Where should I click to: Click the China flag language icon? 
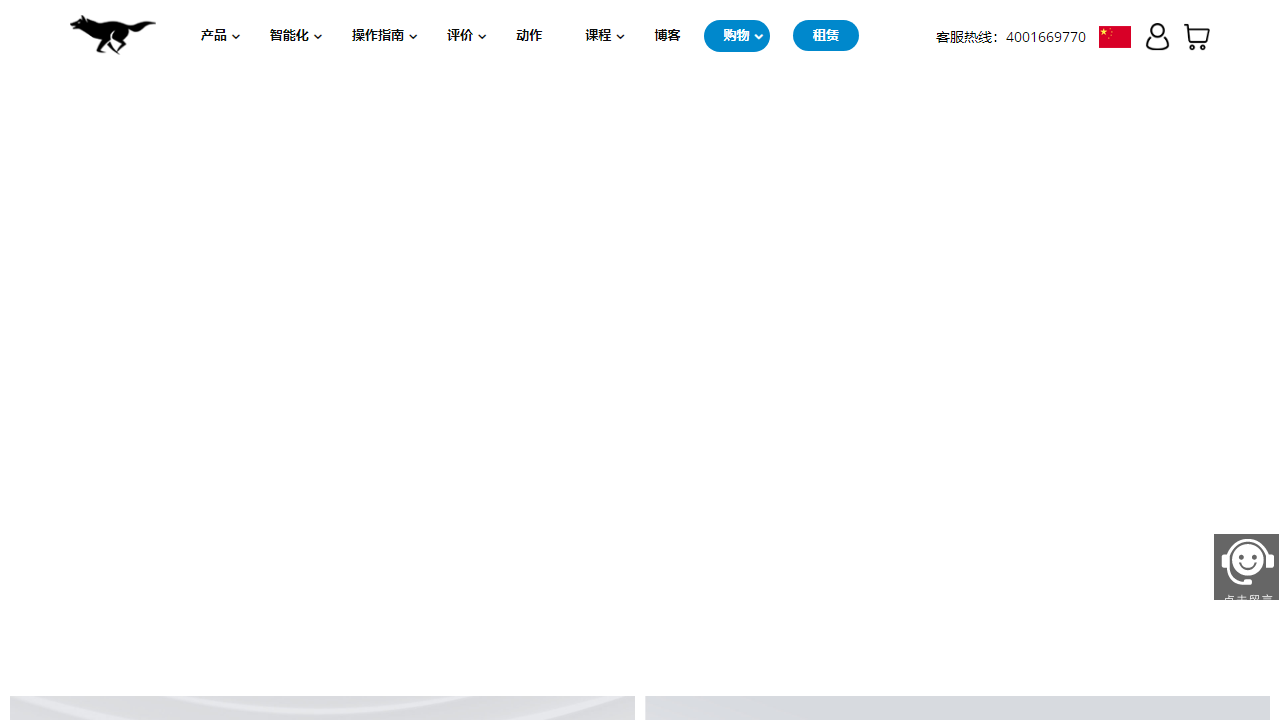pyautogui.click(x=1115, y=37)
